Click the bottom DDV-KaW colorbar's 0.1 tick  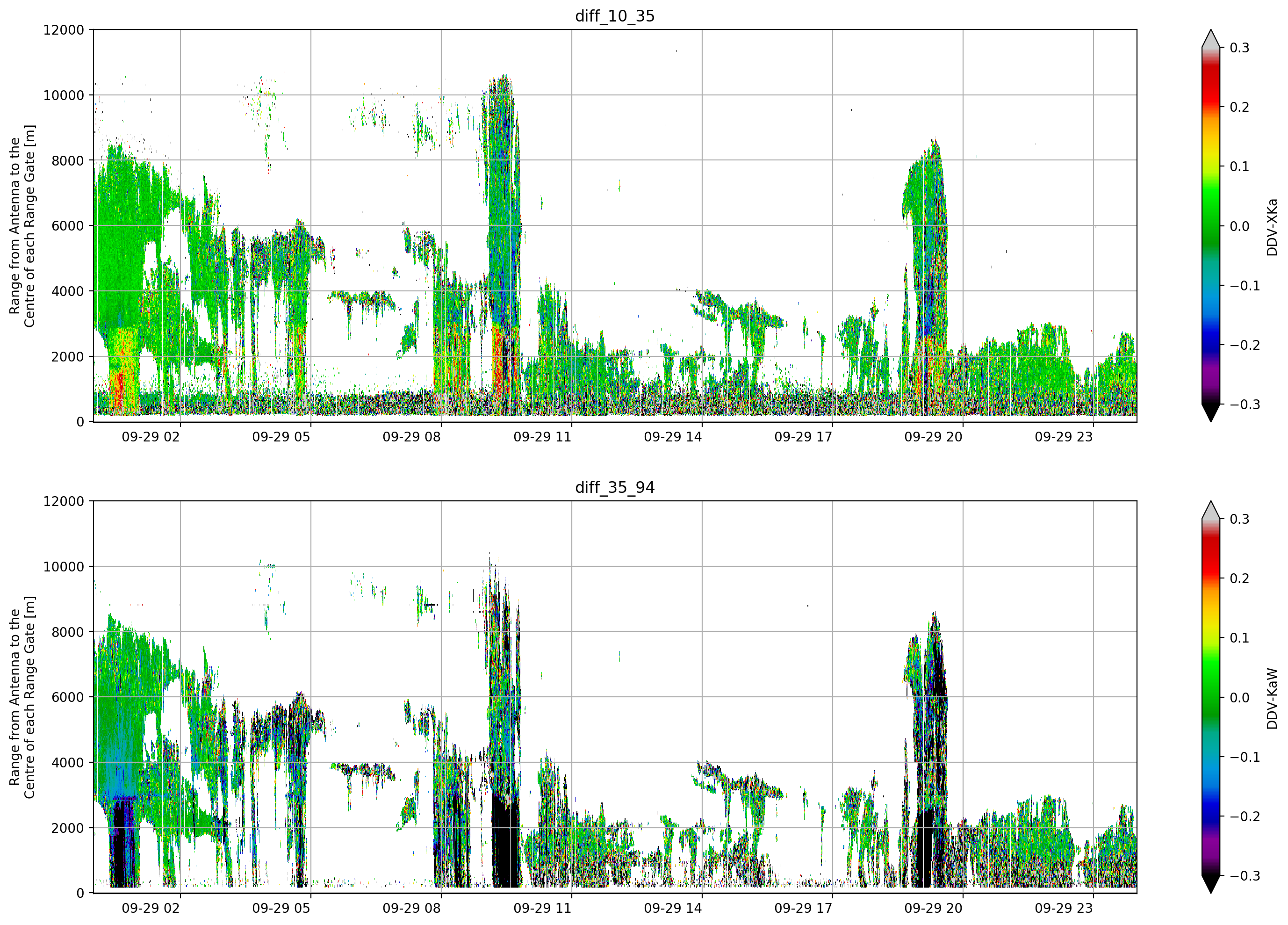[x=1240, y=637]
